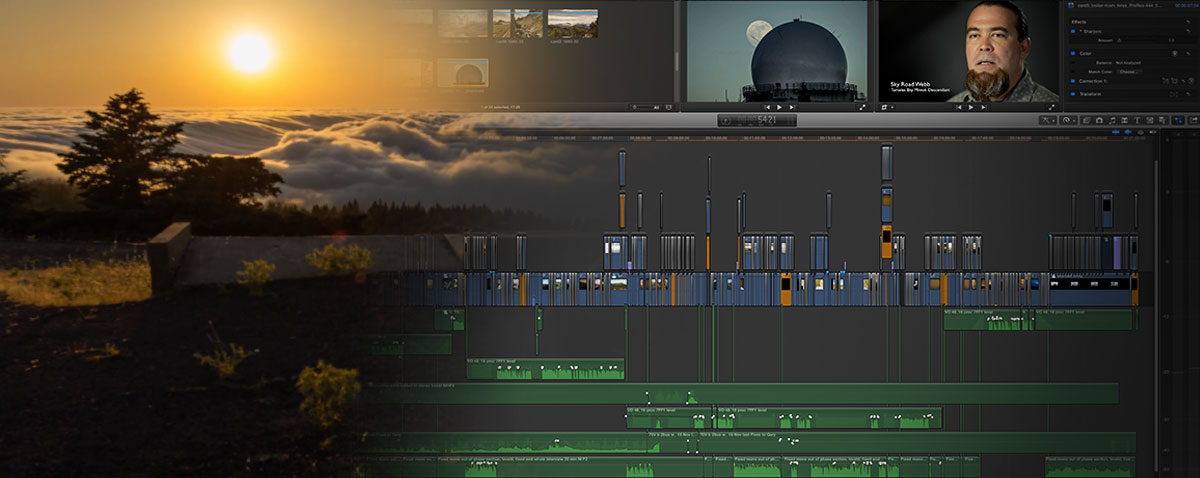Go to previous frame in left viewer

[768, 107]
